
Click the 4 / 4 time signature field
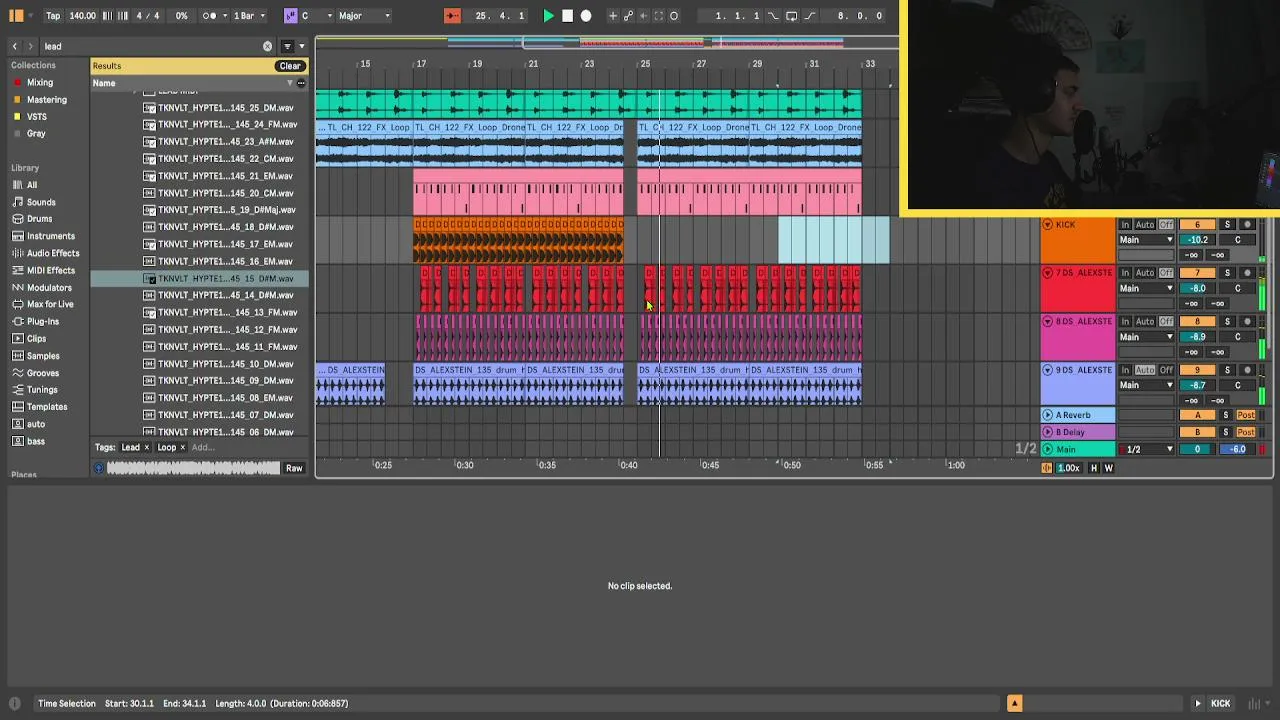(x=148, y=16)
